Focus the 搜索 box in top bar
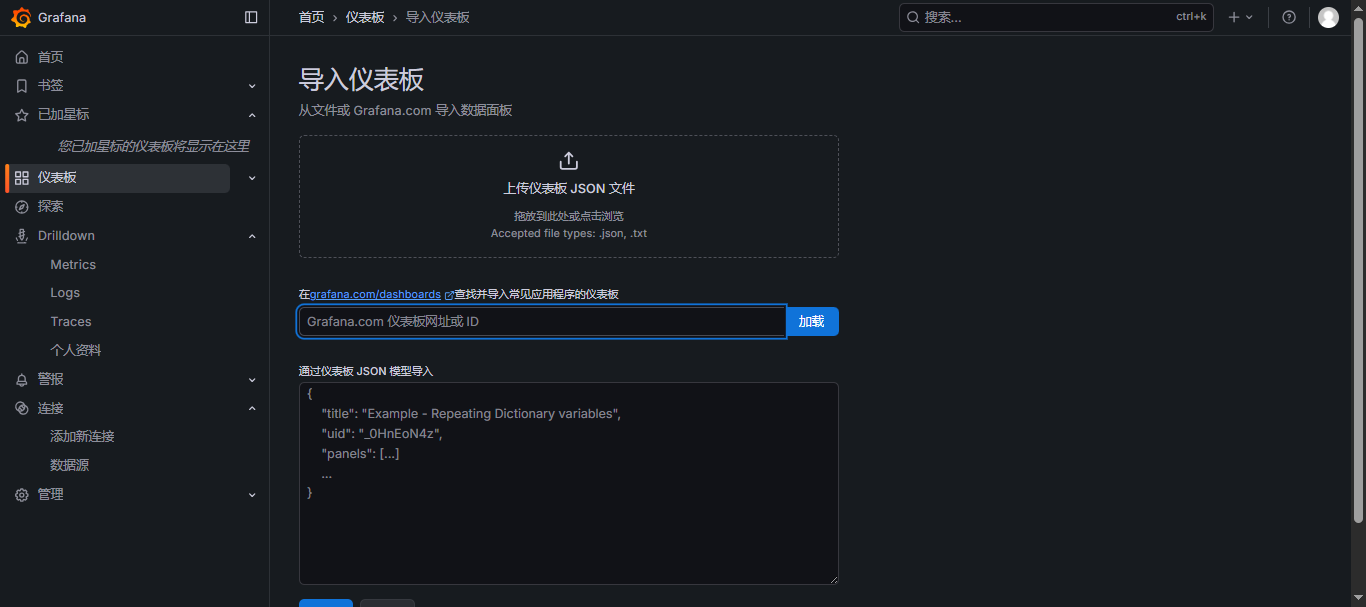Image resolution: width=1366 pixels, height=607 pixels. tap(1056, 17)
